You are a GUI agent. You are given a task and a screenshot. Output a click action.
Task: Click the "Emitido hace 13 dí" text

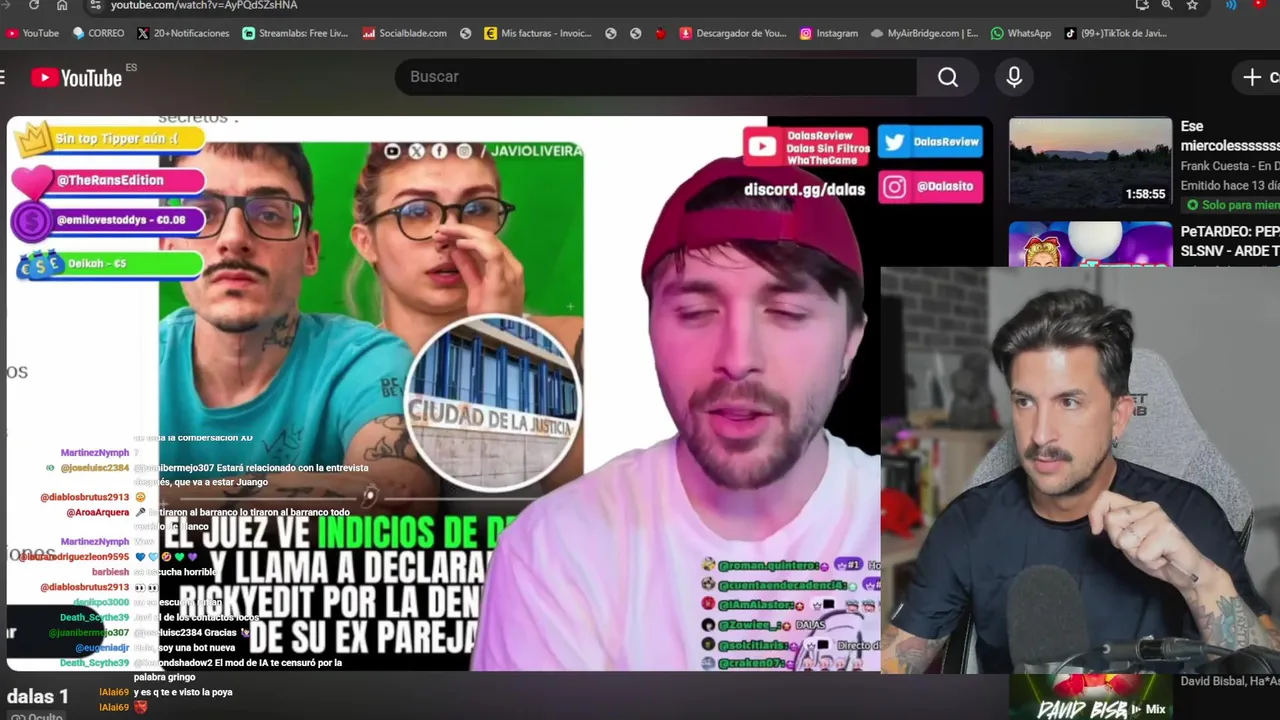(1230, 185)
